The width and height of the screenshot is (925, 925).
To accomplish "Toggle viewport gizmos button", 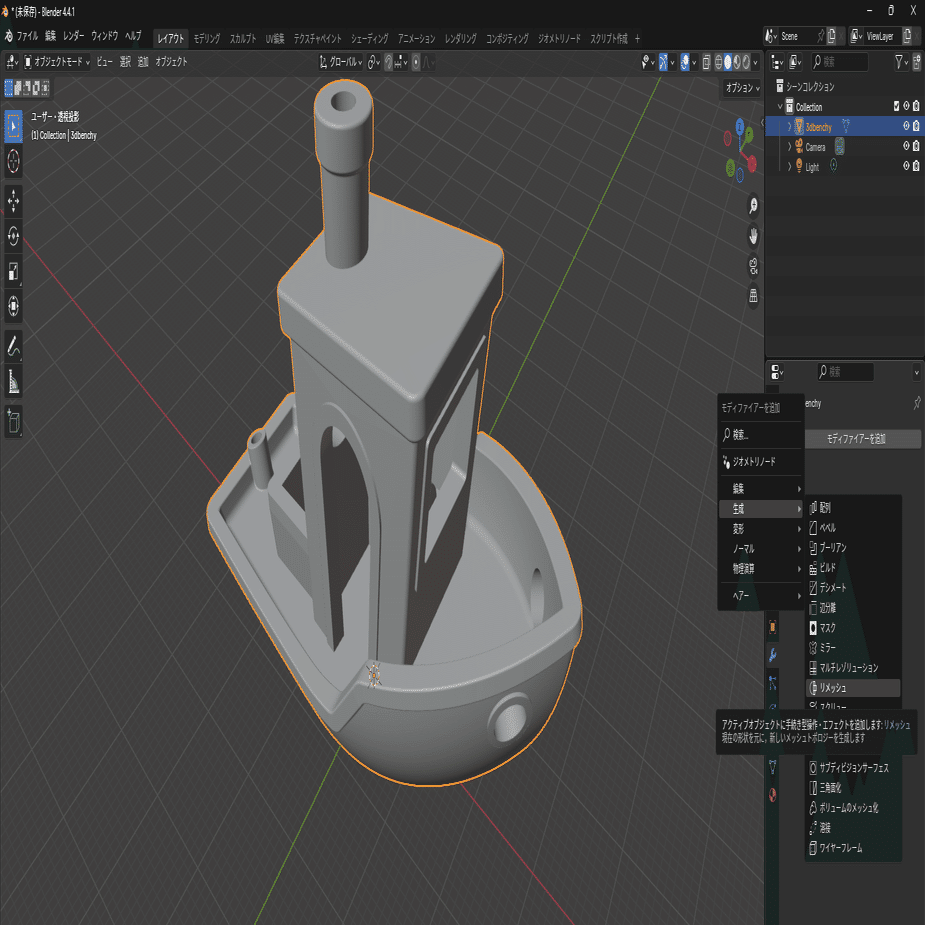I will (663, 62).
